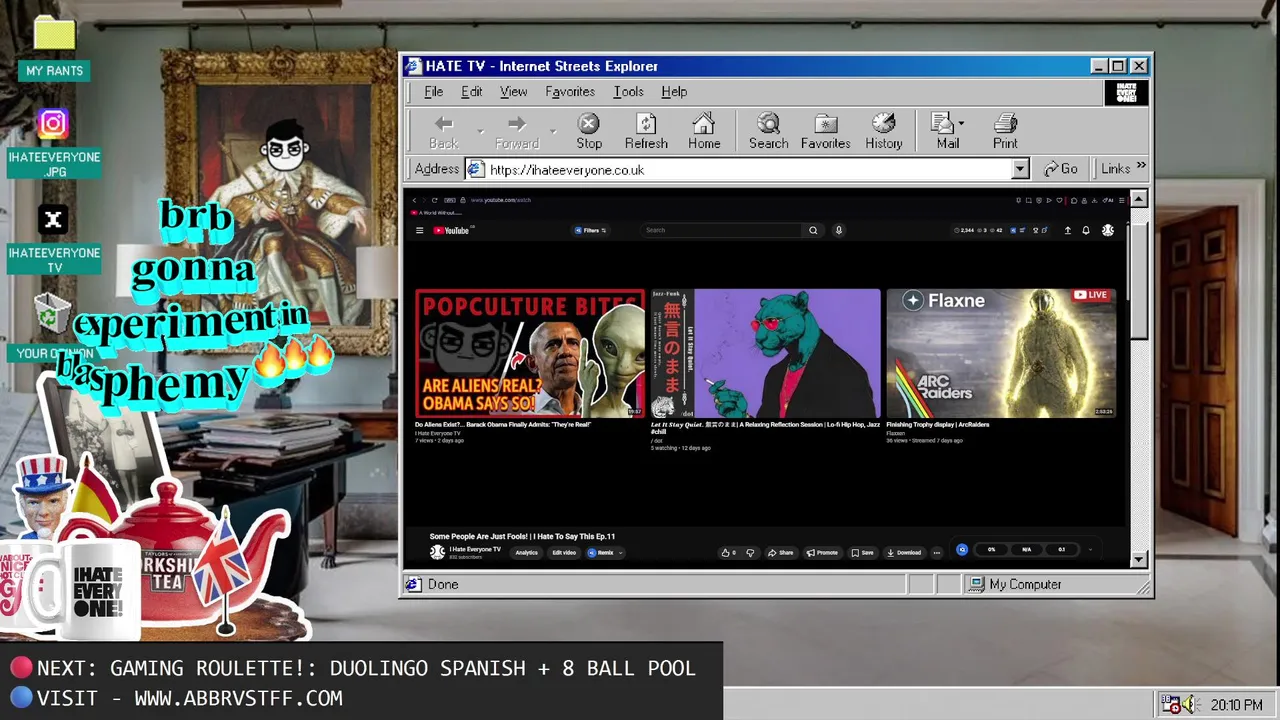This screenshot has width=1280, height=720.
Task: Open the Analytics button under video
Action: [526, 552]
